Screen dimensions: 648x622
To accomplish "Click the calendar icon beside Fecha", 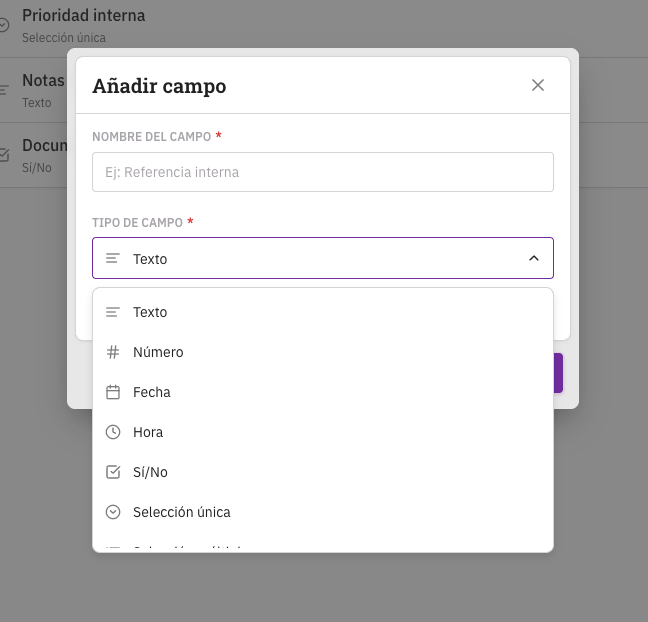I will [113, 392].
